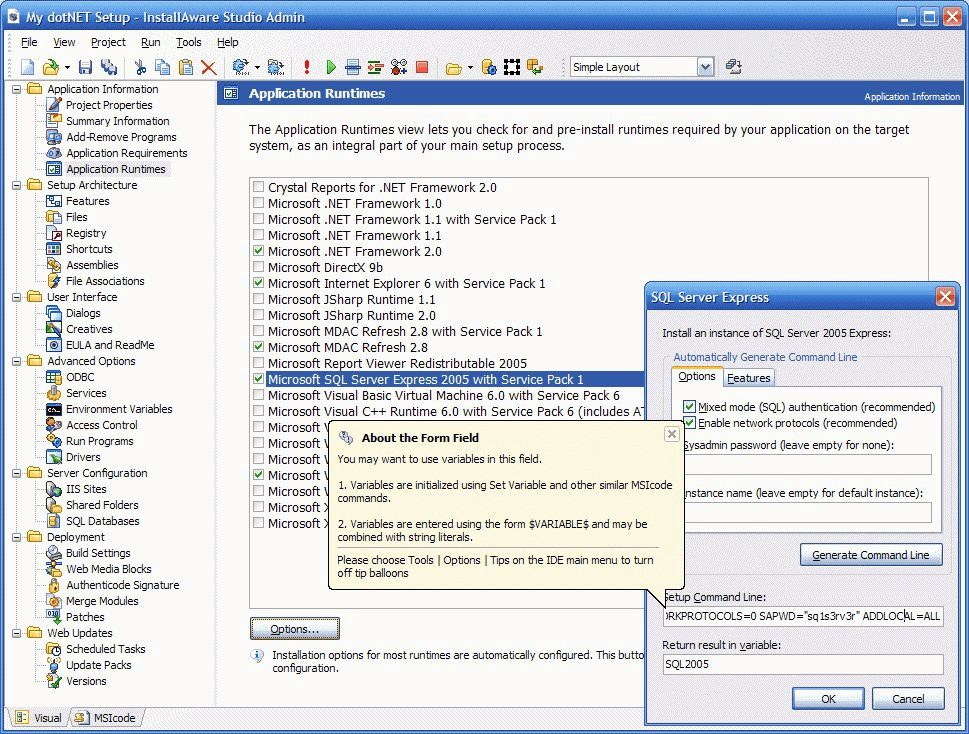969x734 pixels.
Task: Select Microsoft Report Viewer Redistributable 2005 row
Action: click(397, 363)
